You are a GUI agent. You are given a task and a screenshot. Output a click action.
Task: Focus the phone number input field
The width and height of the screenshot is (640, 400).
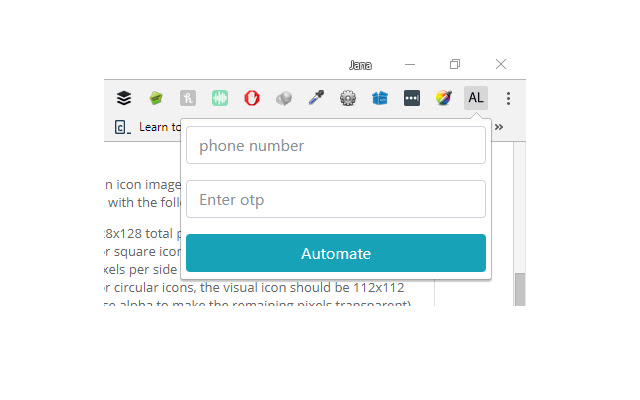336,145
